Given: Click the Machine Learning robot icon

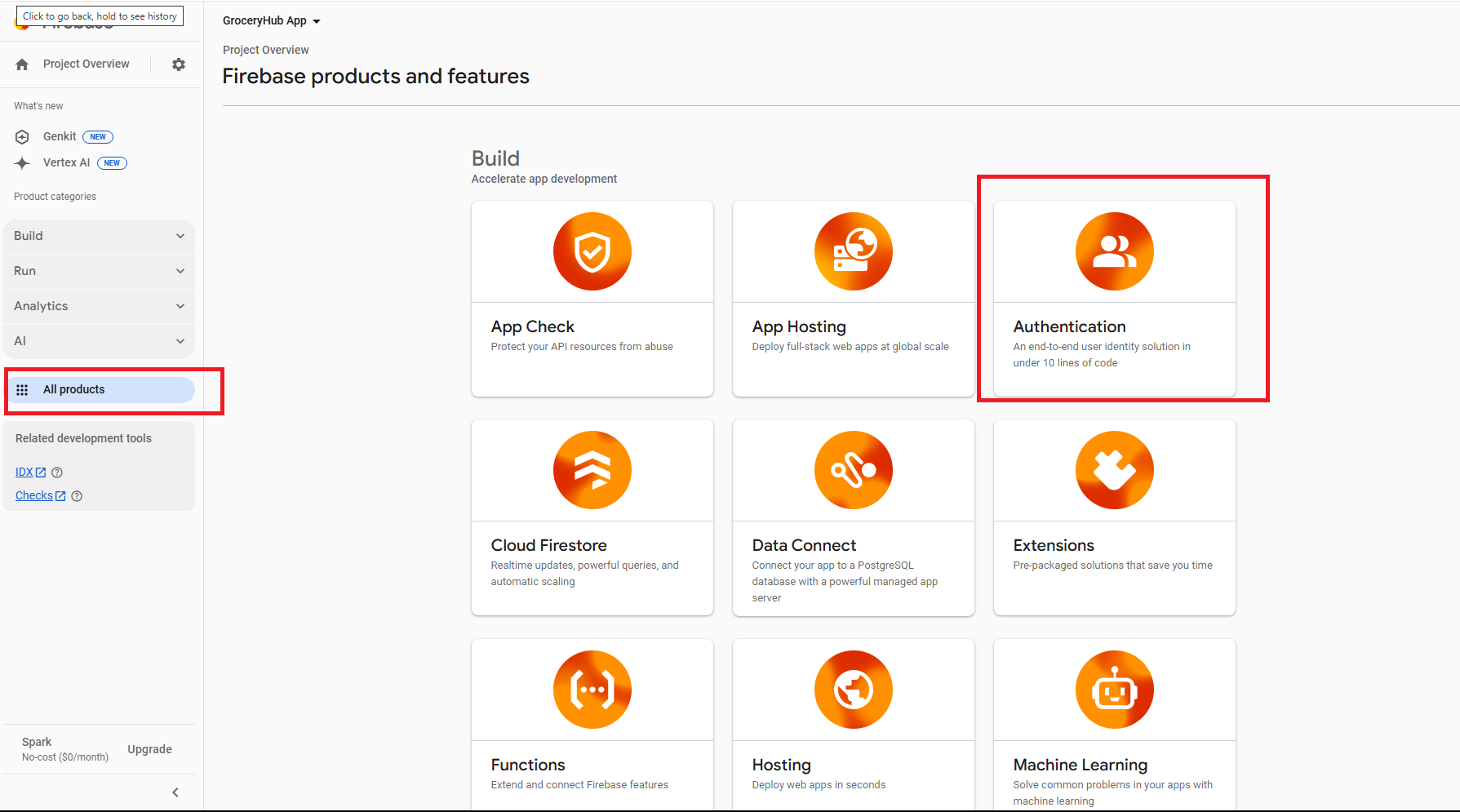Looking at the screenshot, I should coord(1115,690).
